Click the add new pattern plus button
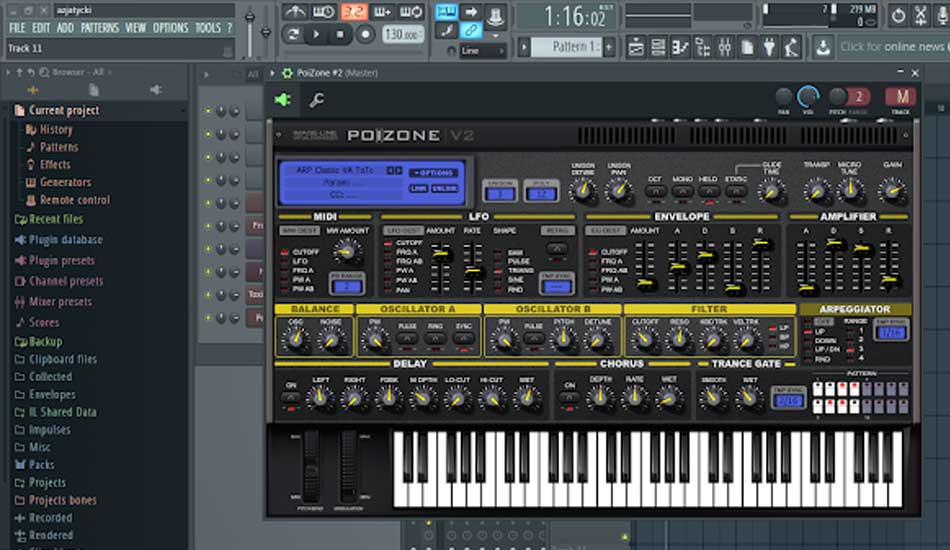Screen dimensions: 950x550 pyautogui.click(x=609, y=47)
